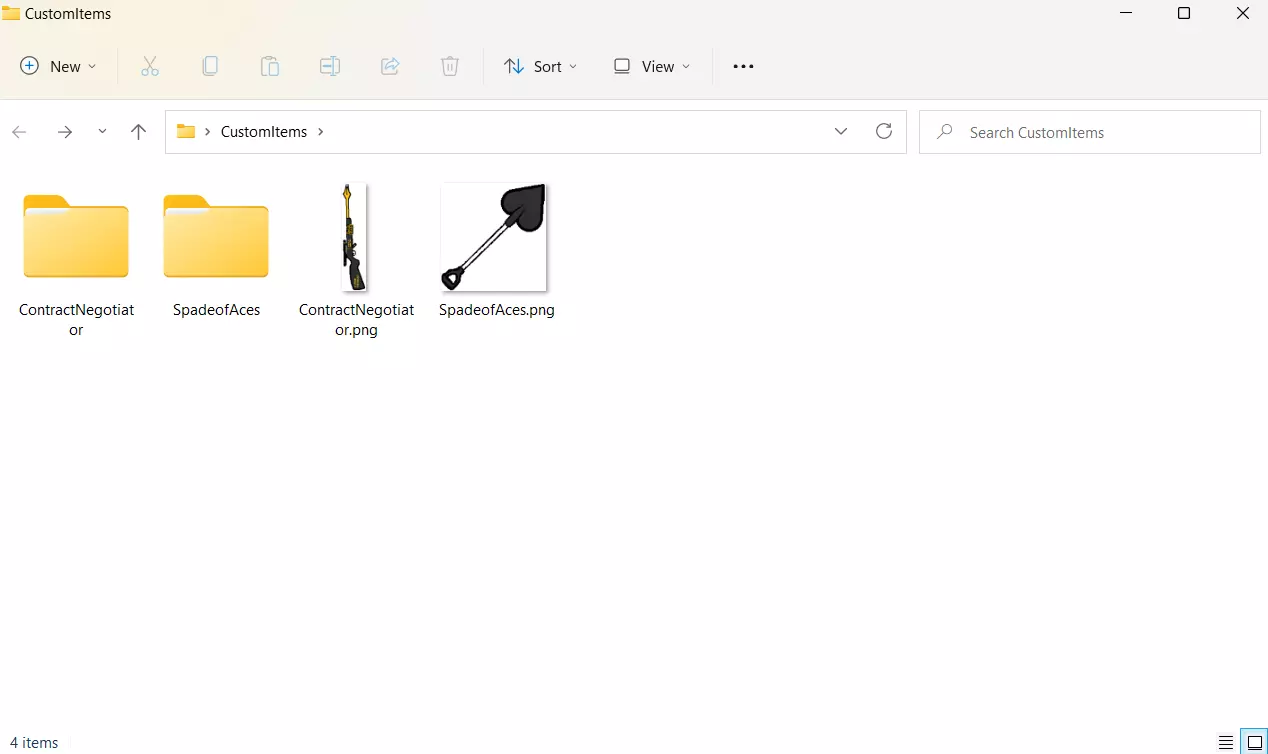1268x754 pixels.
Task: Click the folder icon in address bar
Action: 185,132
